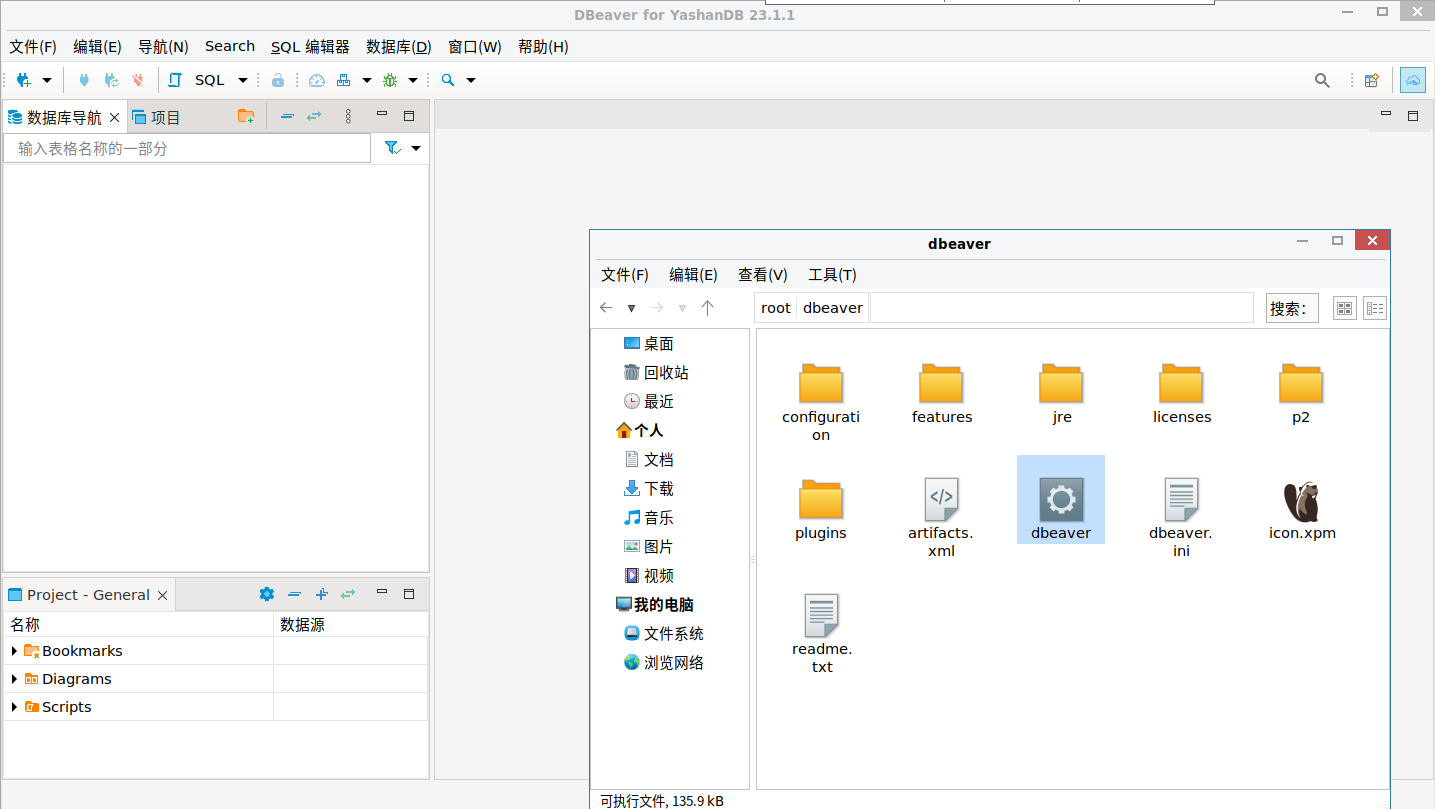Click the new database connection plug icon
The width and height of the screenshot is (1435, 809).
pyautogui.click(x=23, y=80)
